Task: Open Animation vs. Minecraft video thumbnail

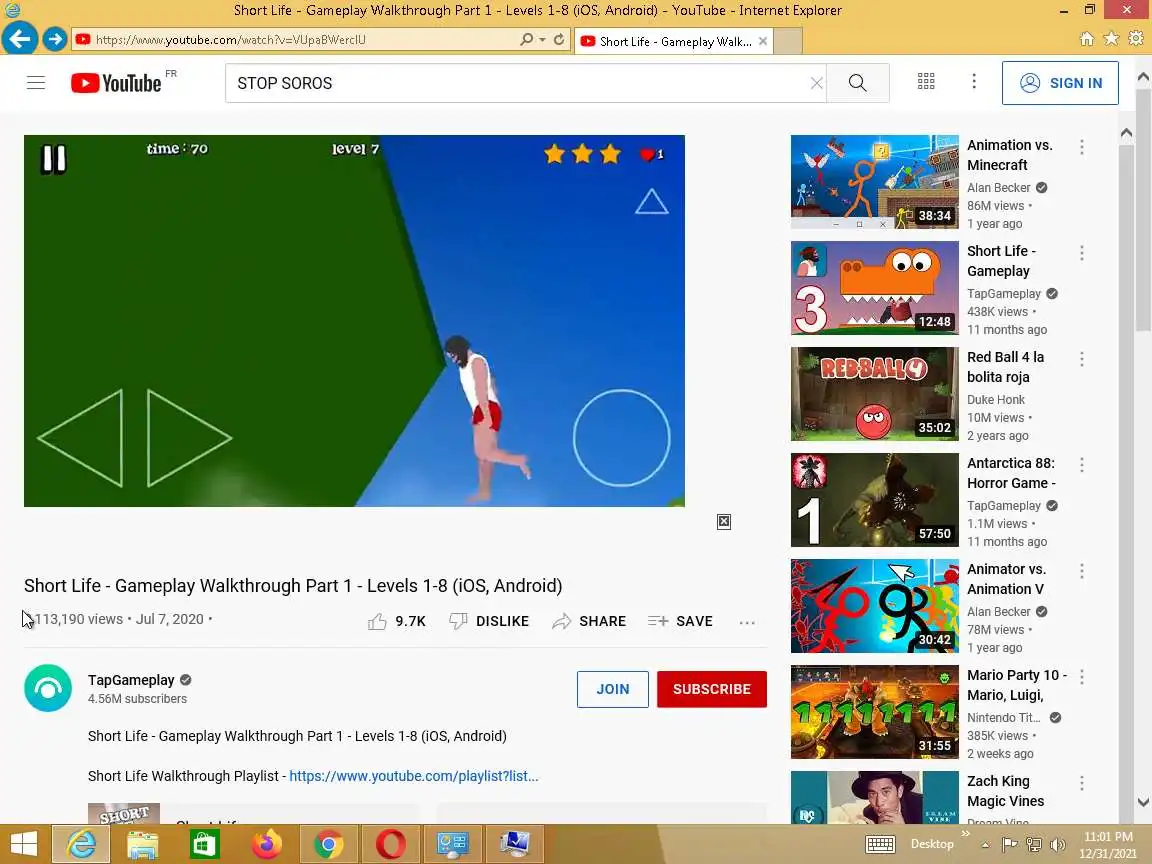Action: tap(874, 181)
